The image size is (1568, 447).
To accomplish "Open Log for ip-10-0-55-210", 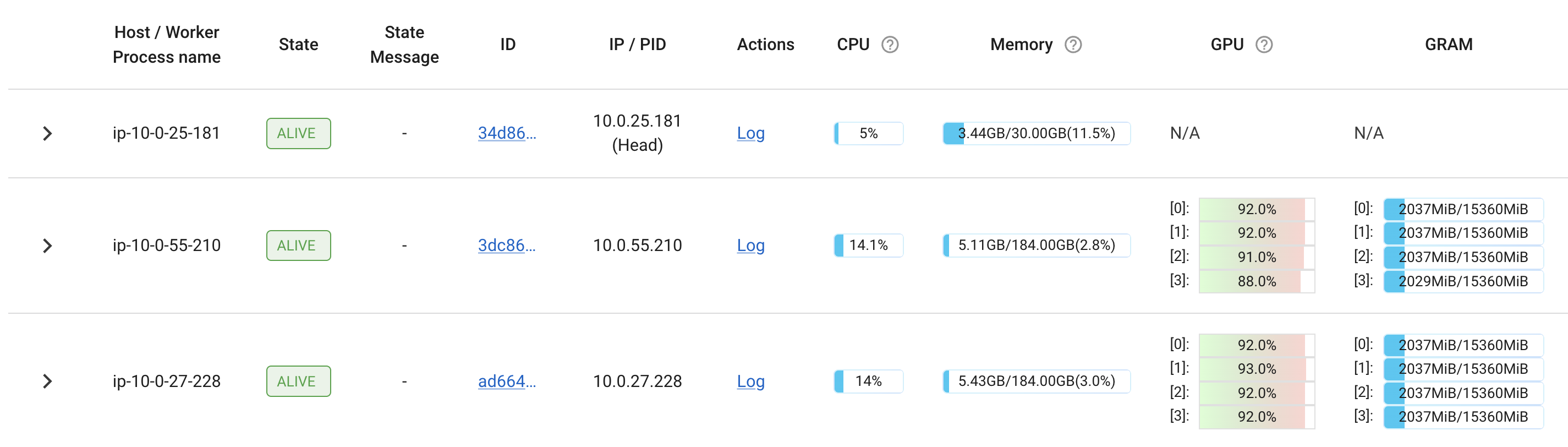I will [750, 245].
